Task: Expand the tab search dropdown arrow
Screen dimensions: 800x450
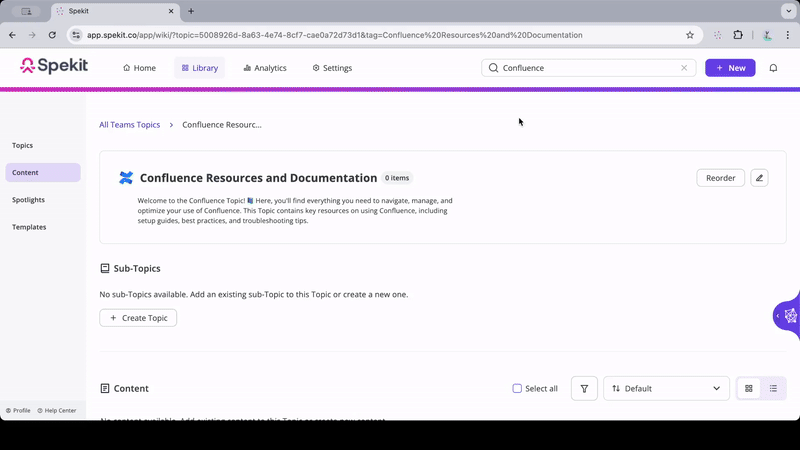Action: [x=788, y=11]
